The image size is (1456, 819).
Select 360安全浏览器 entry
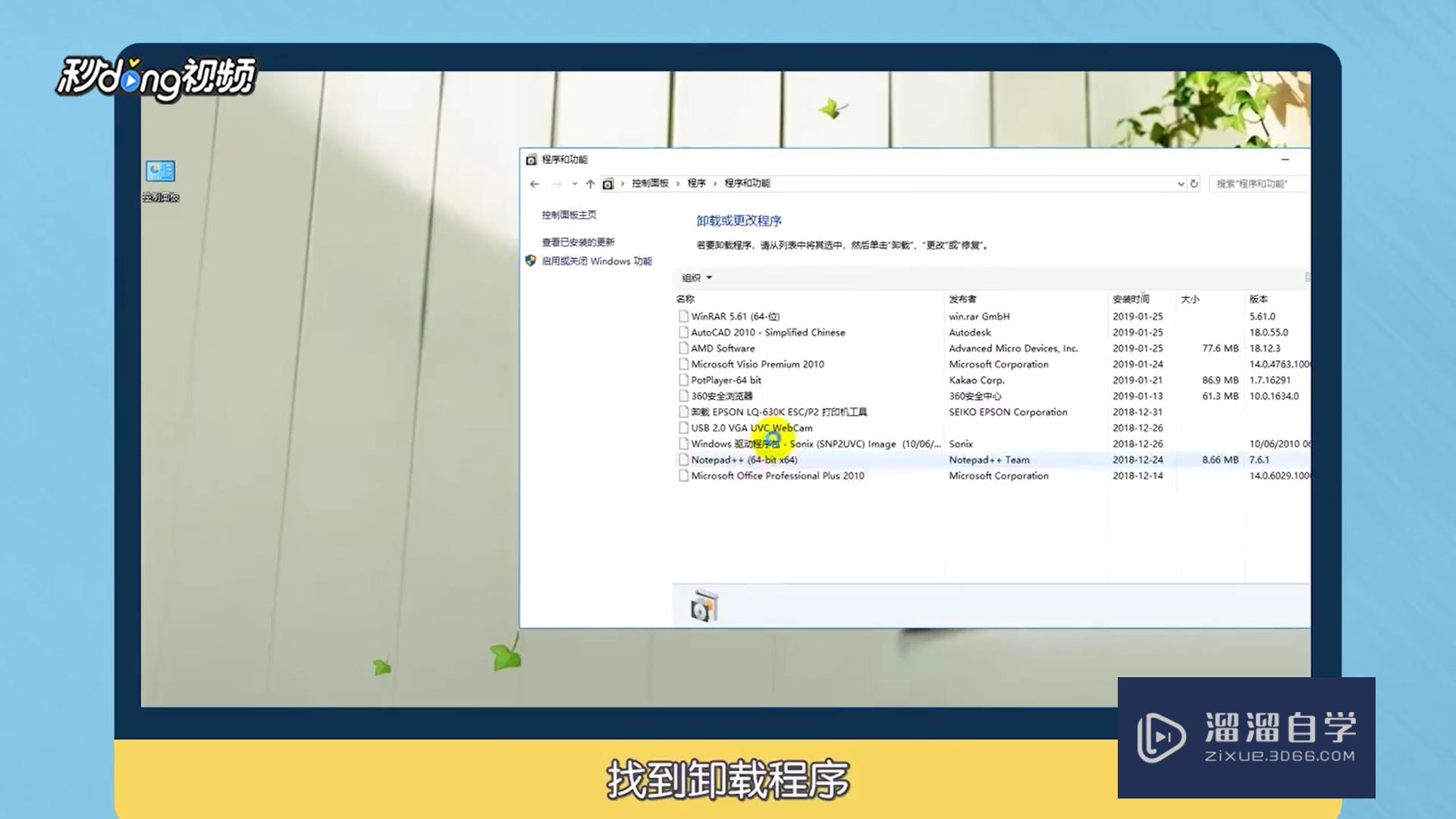tap(992, 396)
